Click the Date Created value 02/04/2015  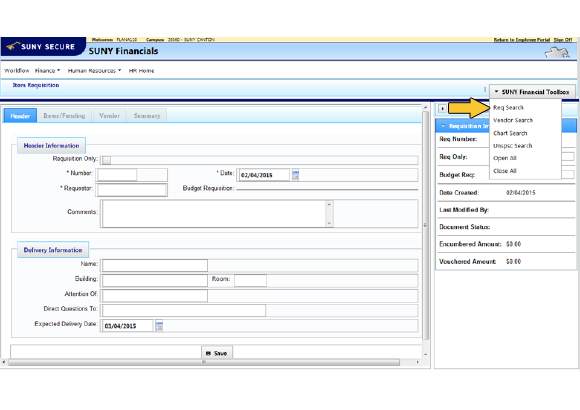[520, 192]
